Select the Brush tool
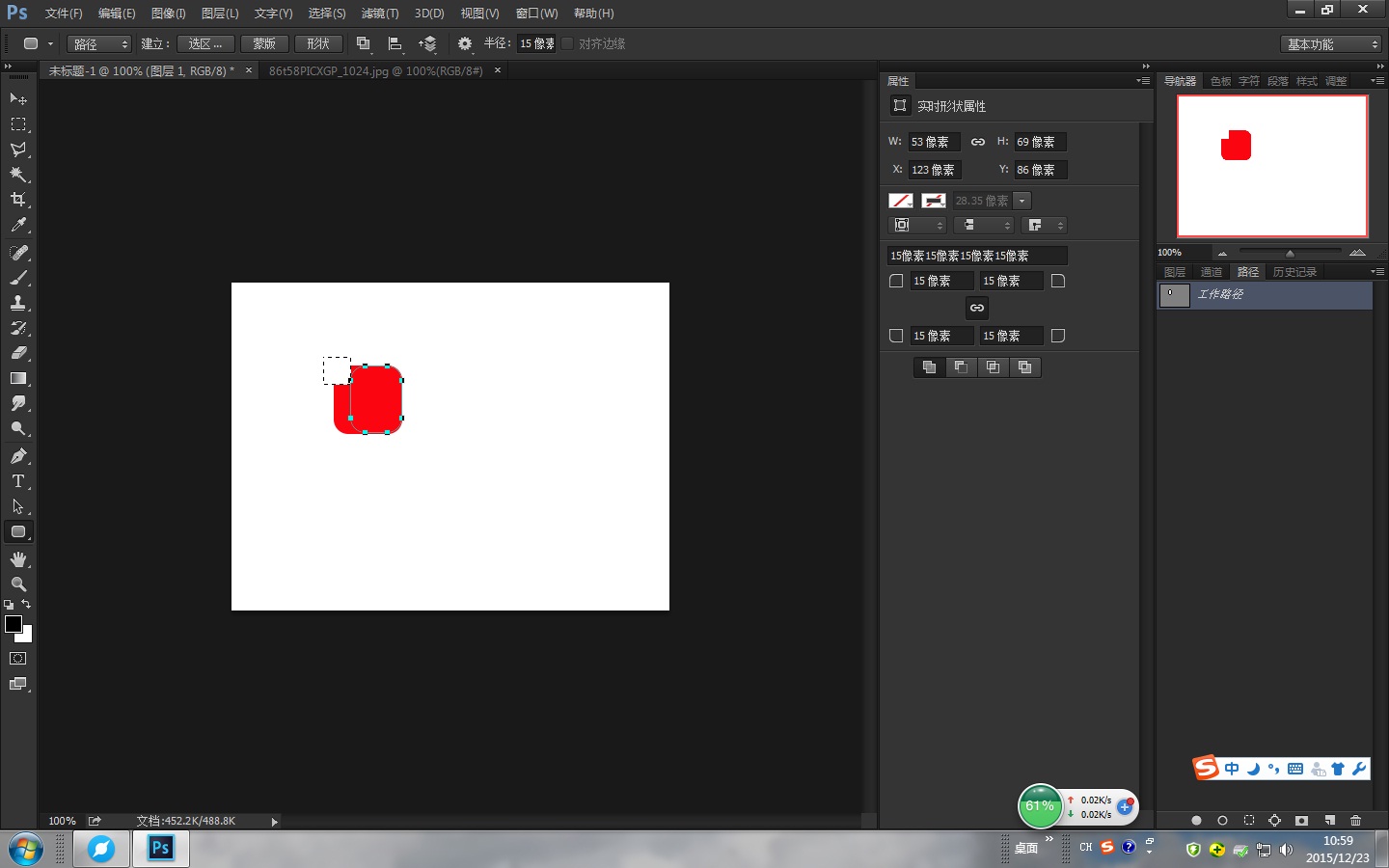The image size is (1389, 868). coord(18,278)
